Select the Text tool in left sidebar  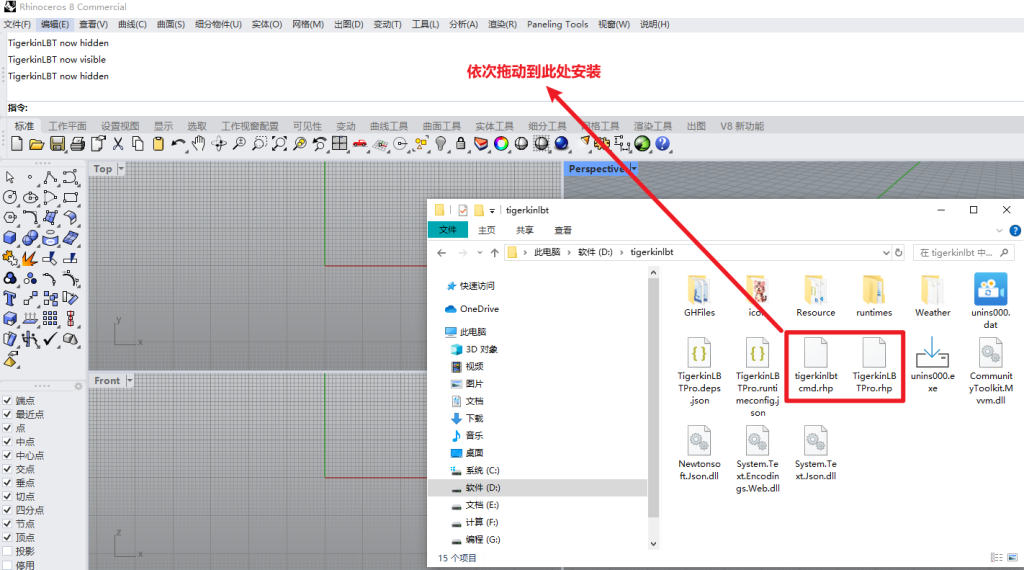pyautogui.click(x=10, y=299)
